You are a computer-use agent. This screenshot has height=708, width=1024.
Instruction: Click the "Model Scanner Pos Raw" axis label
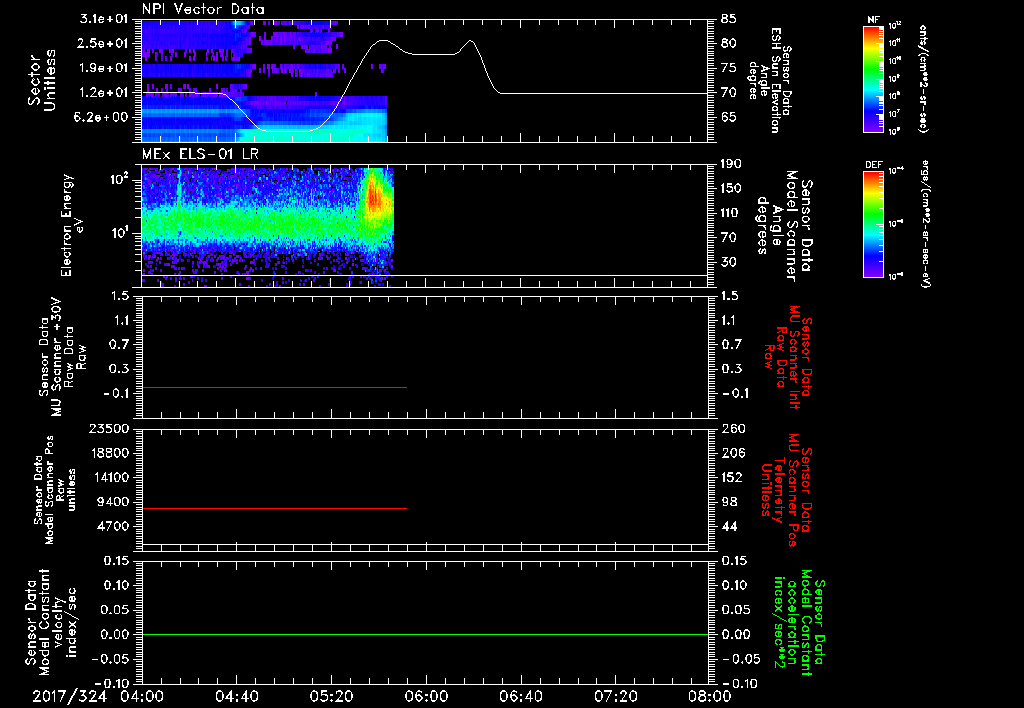click(55, 490)
